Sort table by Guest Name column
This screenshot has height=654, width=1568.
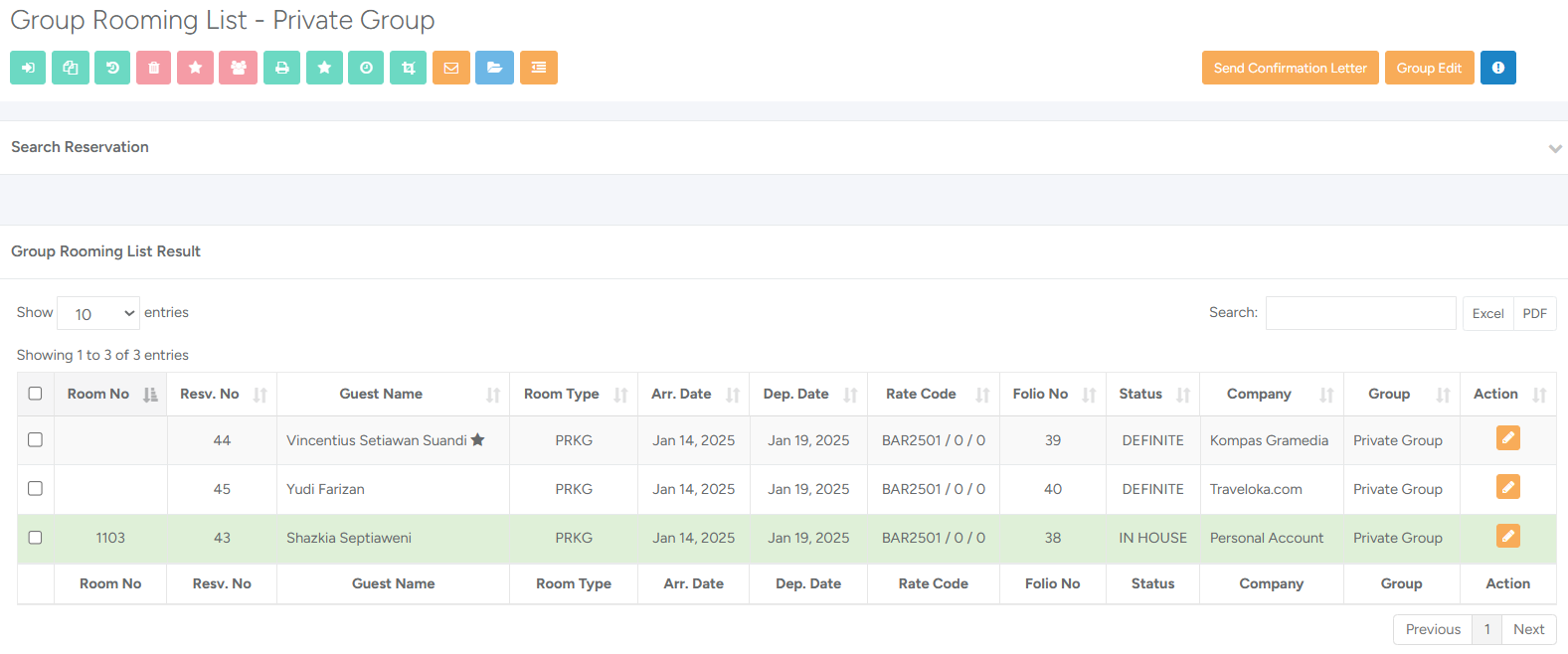[393, 394]
